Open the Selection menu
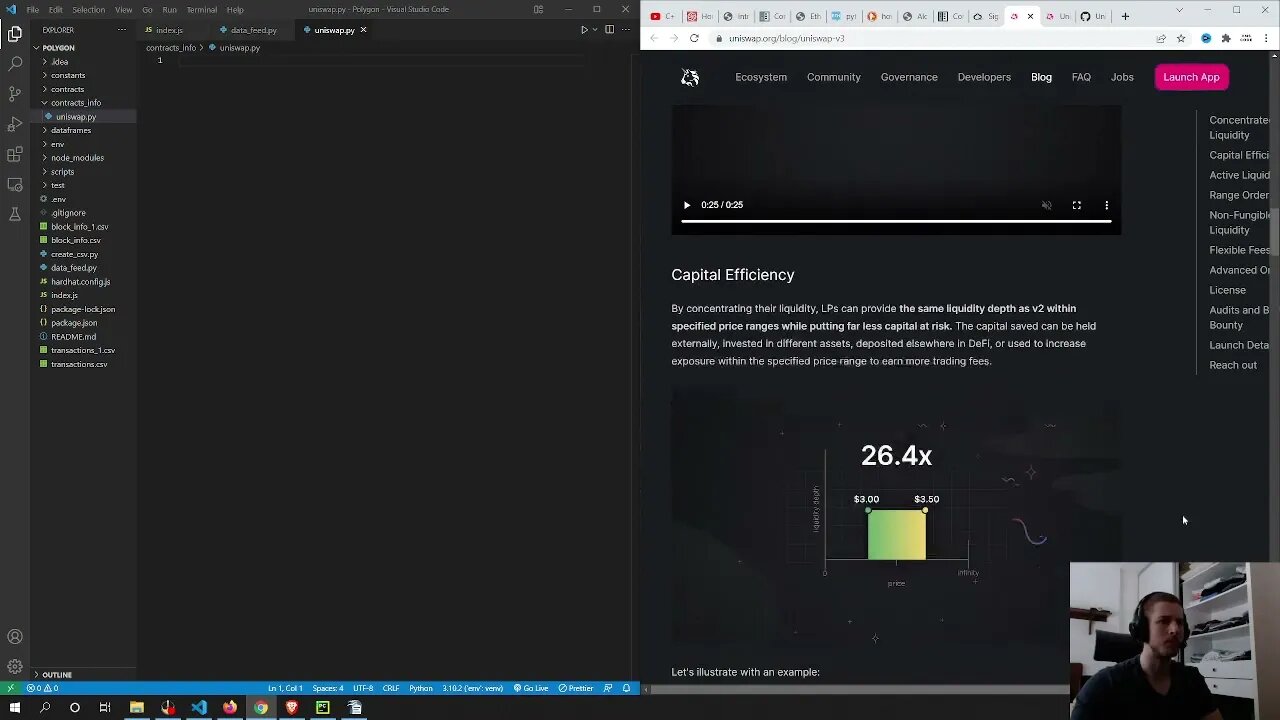The height and width of the screenshot is (720, 1280). [x=88, y=10]
